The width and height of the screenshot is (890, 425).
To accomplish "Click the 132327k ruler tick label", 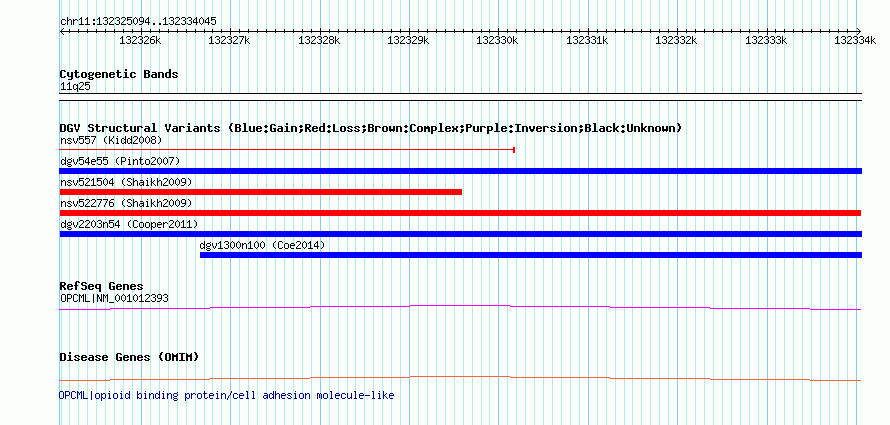I will 229,40.
